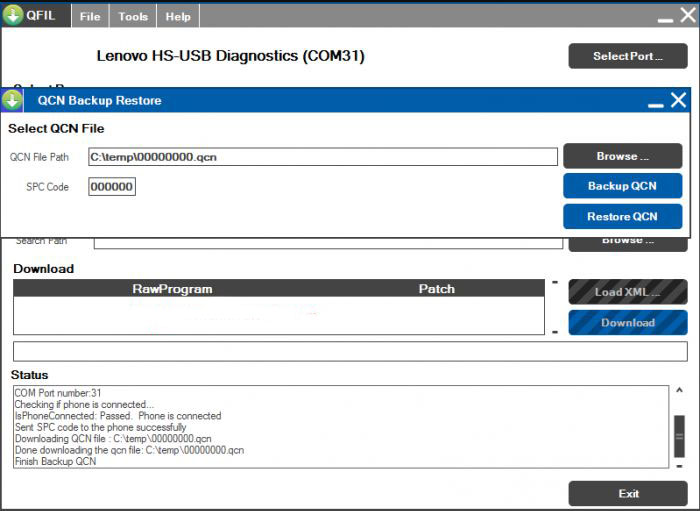Click the QCN File Path field

click(323, 157)
